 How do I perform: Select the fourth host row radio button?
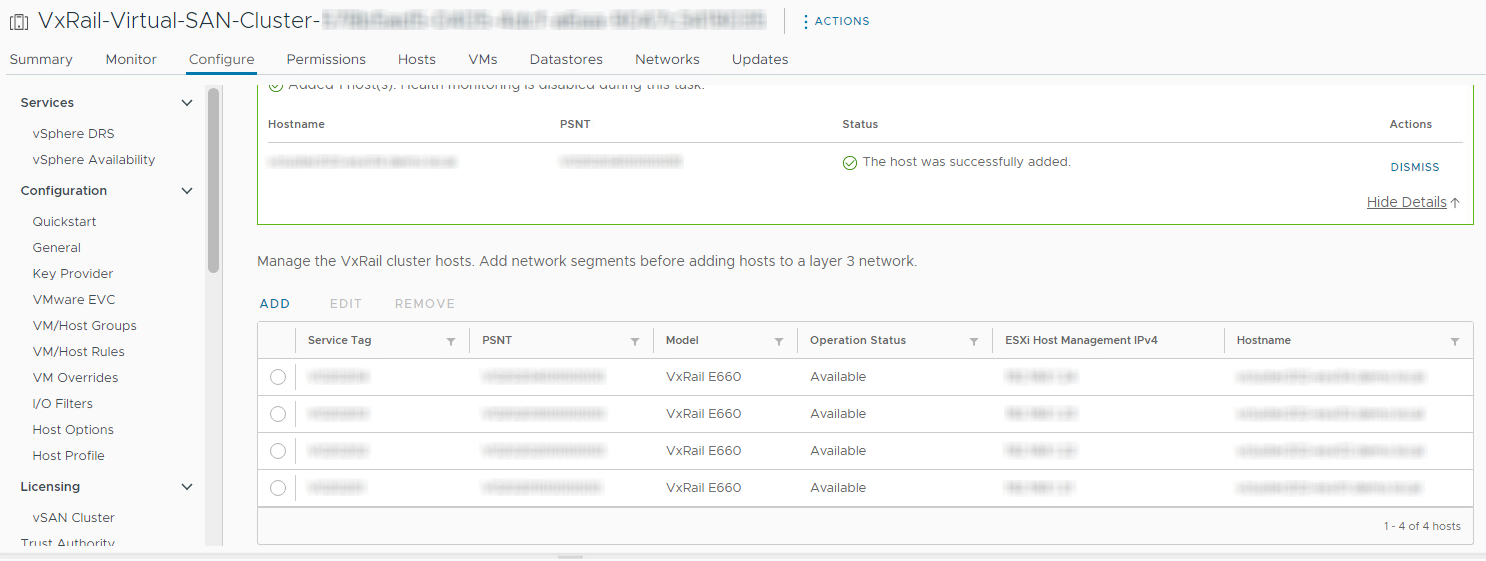(x=278, y=488)
